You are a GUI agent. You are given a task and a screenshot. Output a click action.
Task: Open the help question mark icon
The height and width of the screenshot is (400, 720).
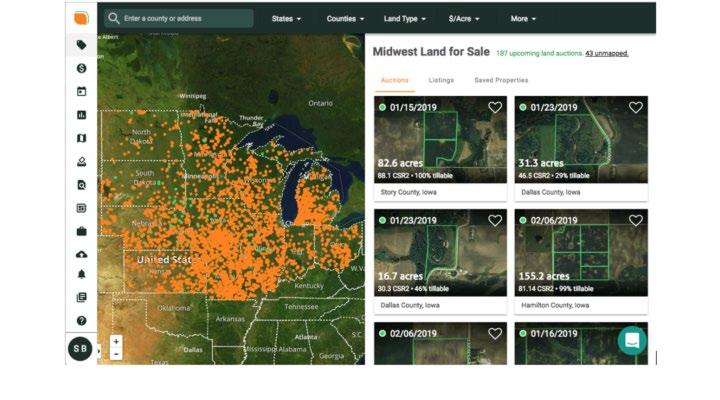[81, 321]
